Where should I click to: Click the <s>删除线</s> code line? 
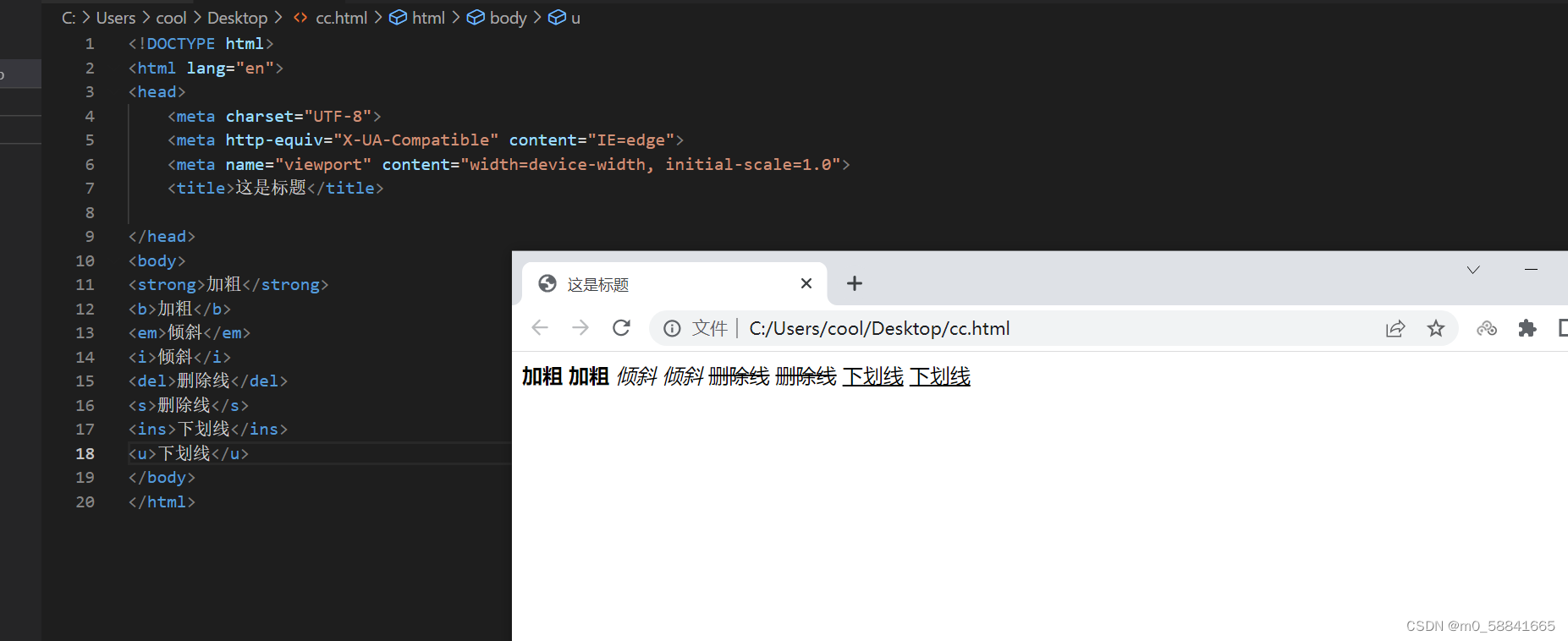188,405
